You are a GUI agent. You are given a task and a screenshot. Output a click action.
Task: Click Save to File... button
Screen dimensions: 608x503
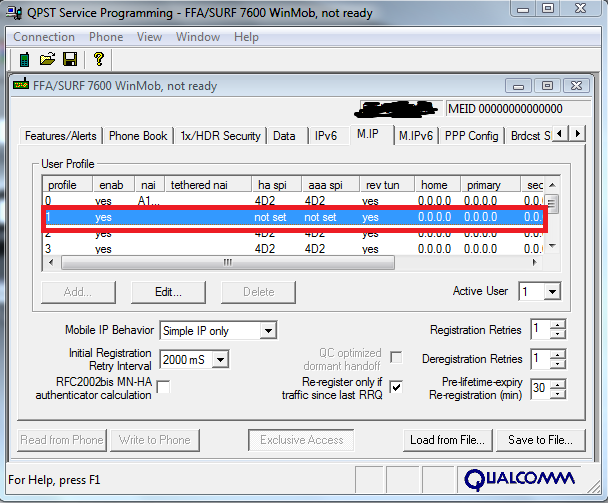tap(541, 440)
